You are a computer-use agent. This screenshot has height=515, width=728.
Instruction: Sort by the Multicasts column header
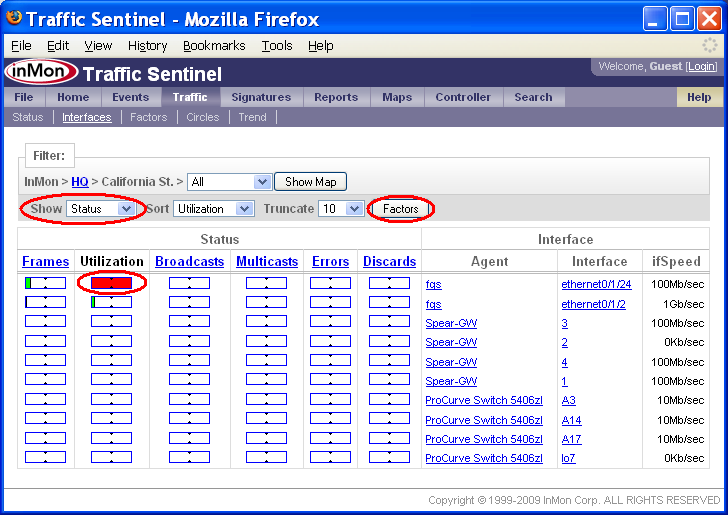pos(267,261)
